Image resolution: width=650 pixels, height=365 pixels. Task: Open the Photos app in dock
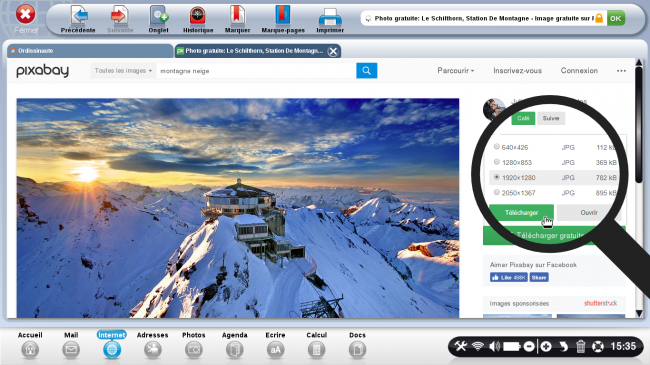click(194, 350)
